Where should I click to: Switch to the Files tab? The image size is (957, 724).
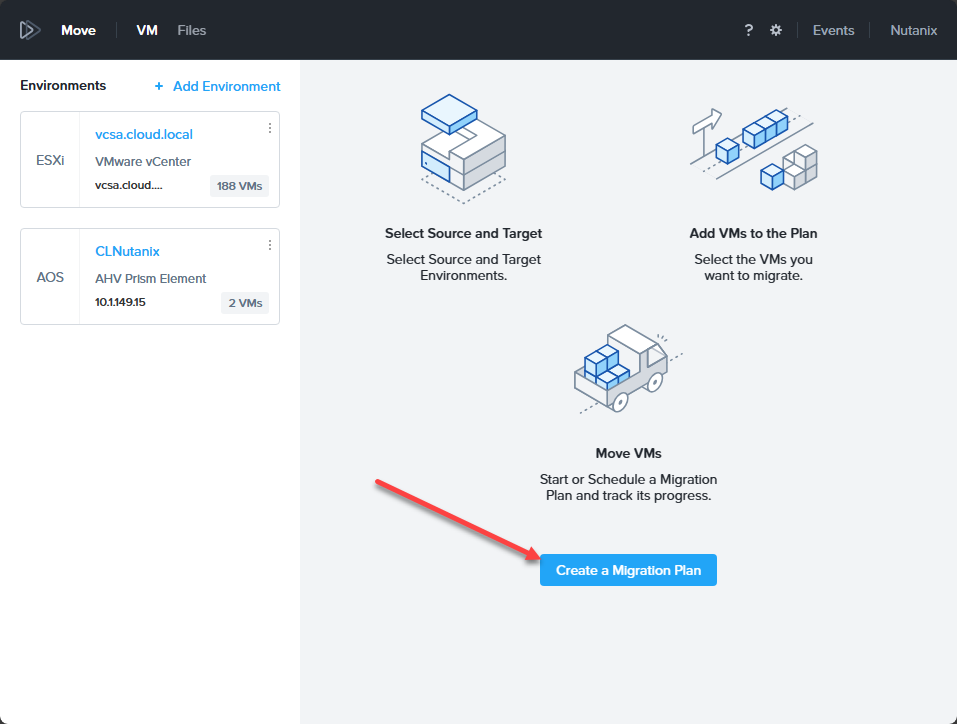192,30
